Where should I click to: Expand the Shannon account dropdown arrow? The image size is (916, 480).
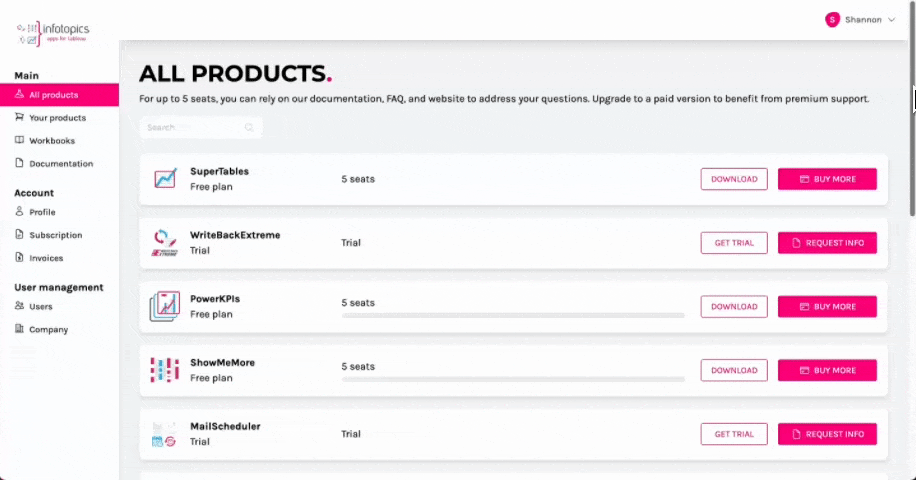pyautogui.click(x=891, y=20)
